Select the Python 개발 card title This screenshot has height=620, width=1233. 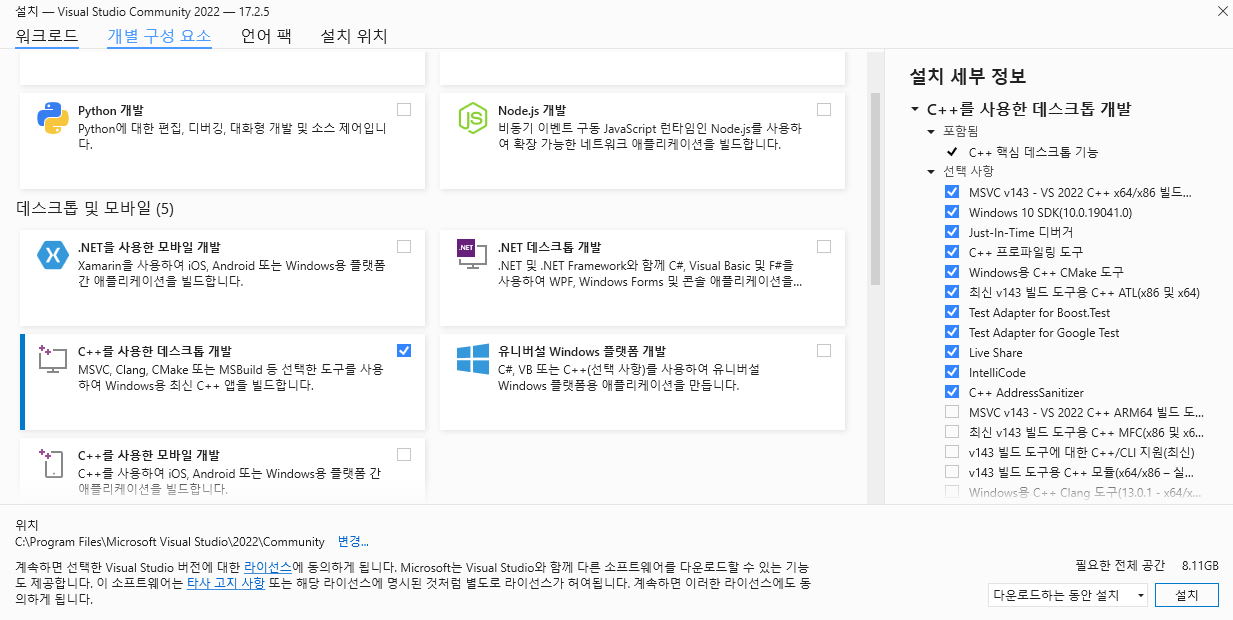110,110
